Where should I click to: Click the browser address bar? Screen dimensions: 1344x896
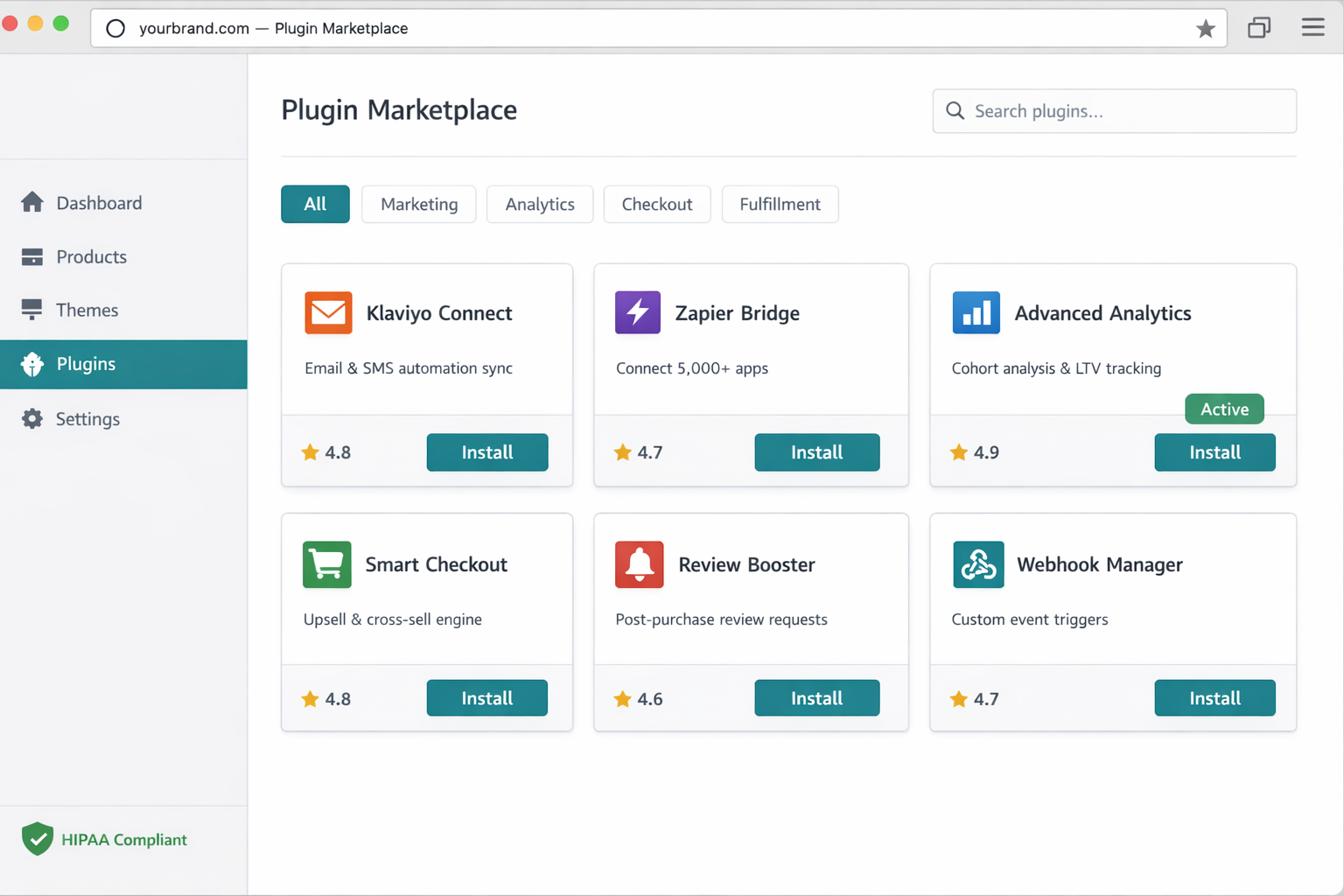point(658,28)
